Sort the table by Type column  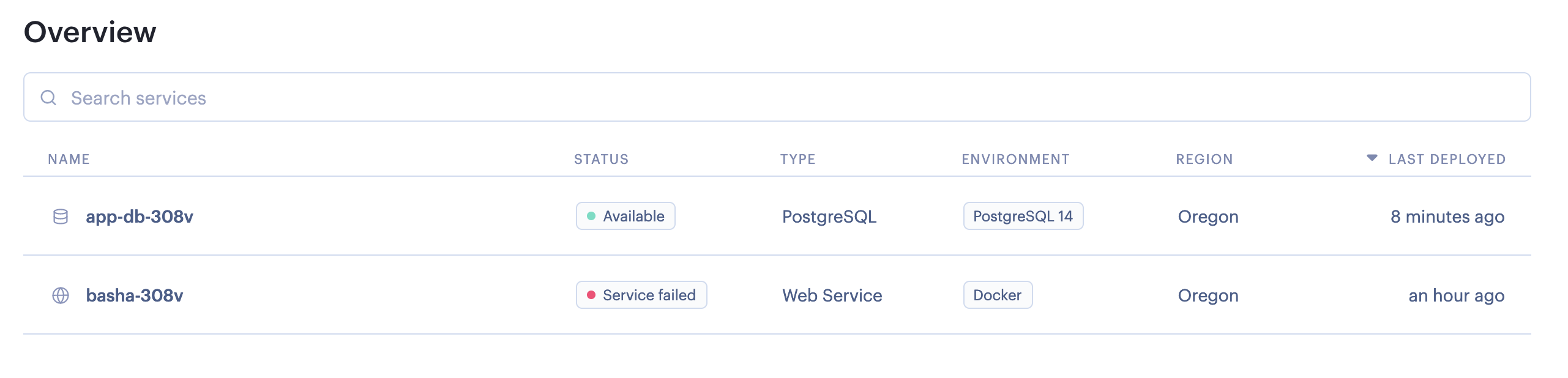point(797,159)
